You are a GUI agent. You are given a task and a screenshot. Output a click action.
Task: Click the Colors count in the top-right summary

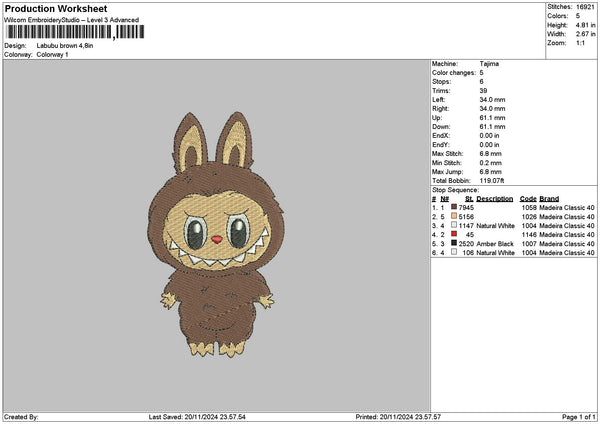(x=578, y=16)
